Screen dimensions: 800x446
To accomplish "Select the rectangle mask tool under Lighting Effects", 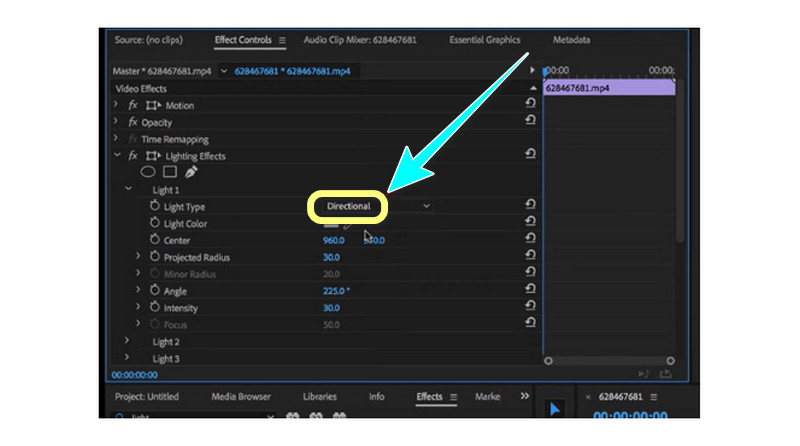I will [x=169, y=172].
